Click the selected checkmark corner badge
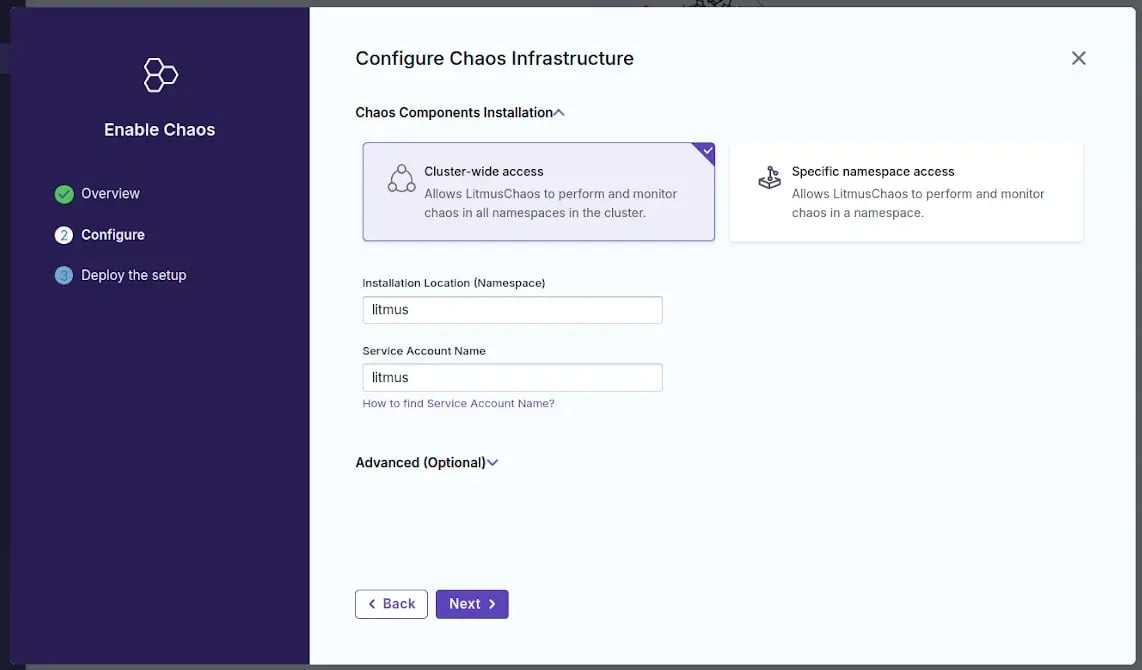Screen dimensions: 1142x670 [x=706, y=151]
